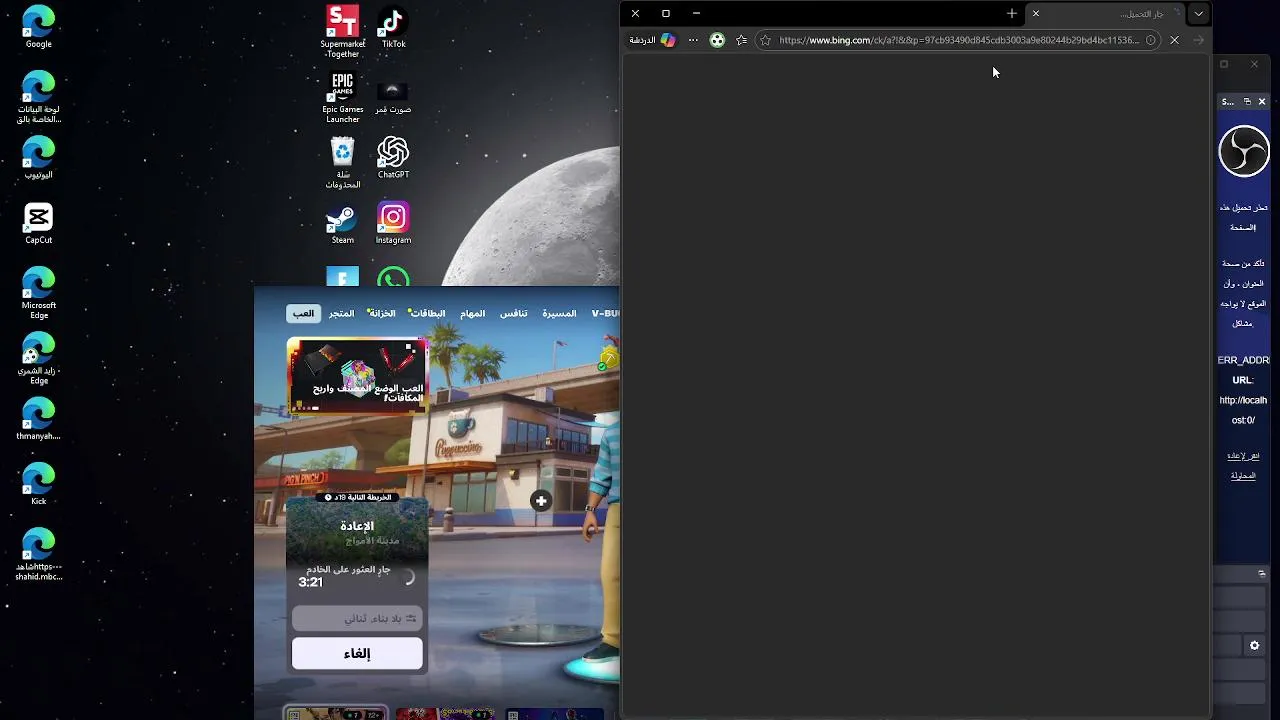Stop page loading with the X next to the address bar
Screen dimensions: 1280x720
(1174, 40)
